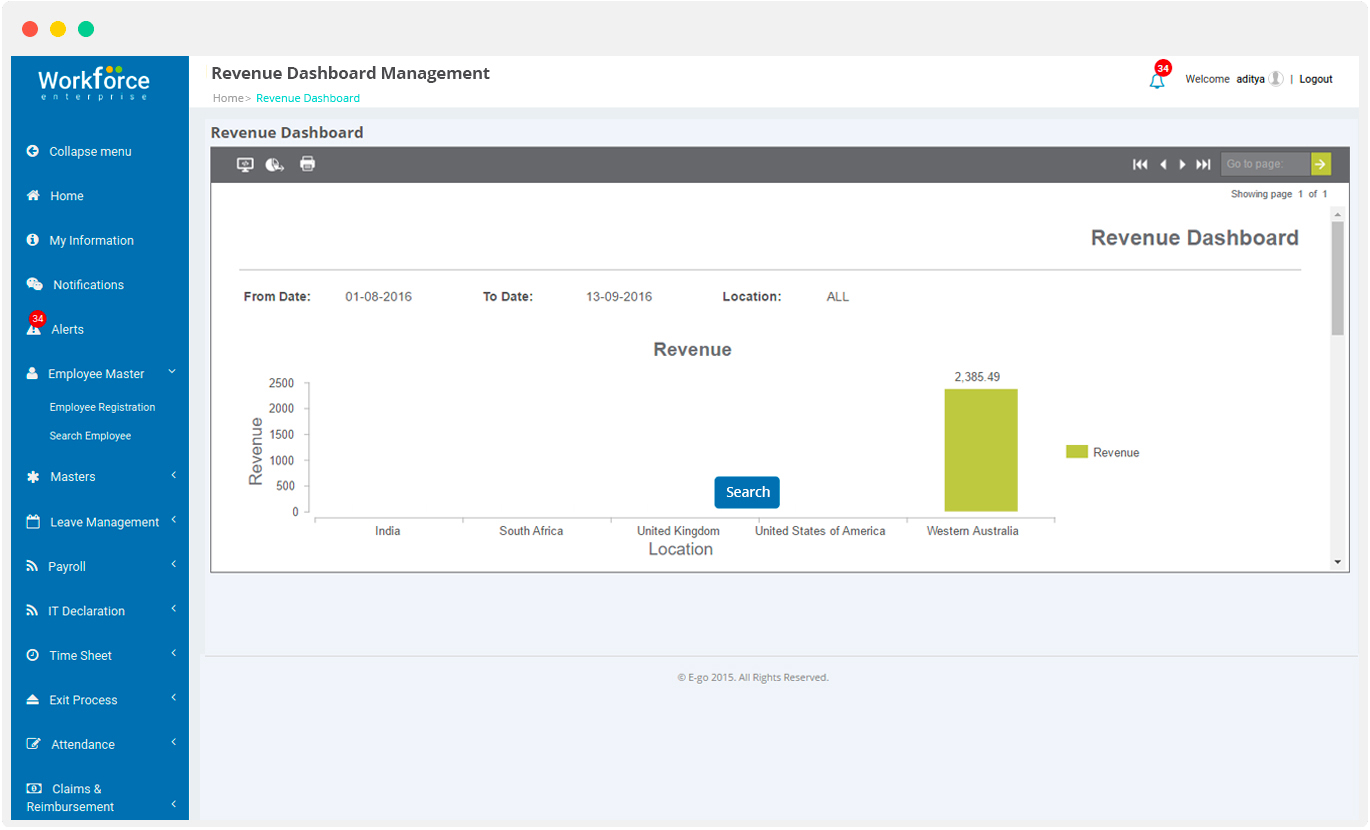Screen dimensions: 1370x830
Task: Go to the next page arrow icon
Action: [x=1183, y=164]
